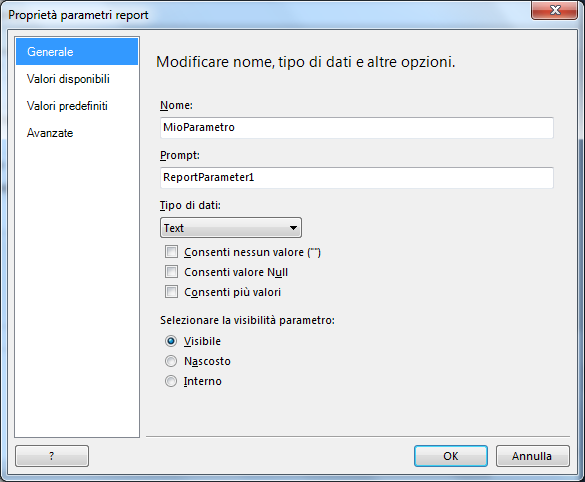Viewport: 585px width, 482px height.
Task: Enable Consenti nessun valore checkbox
Action: click(171, 252)
